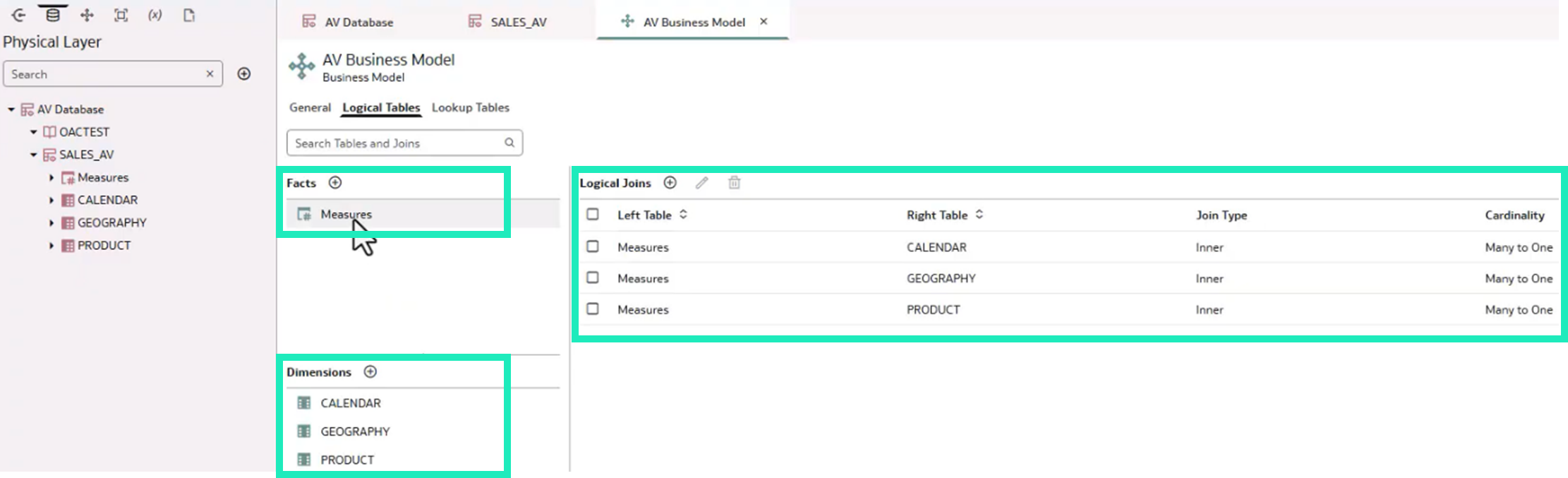Click the OACTEST schema icon in the tree
Screen dimensions: 1568x478
pyautogui.click(x=49, y=132)
